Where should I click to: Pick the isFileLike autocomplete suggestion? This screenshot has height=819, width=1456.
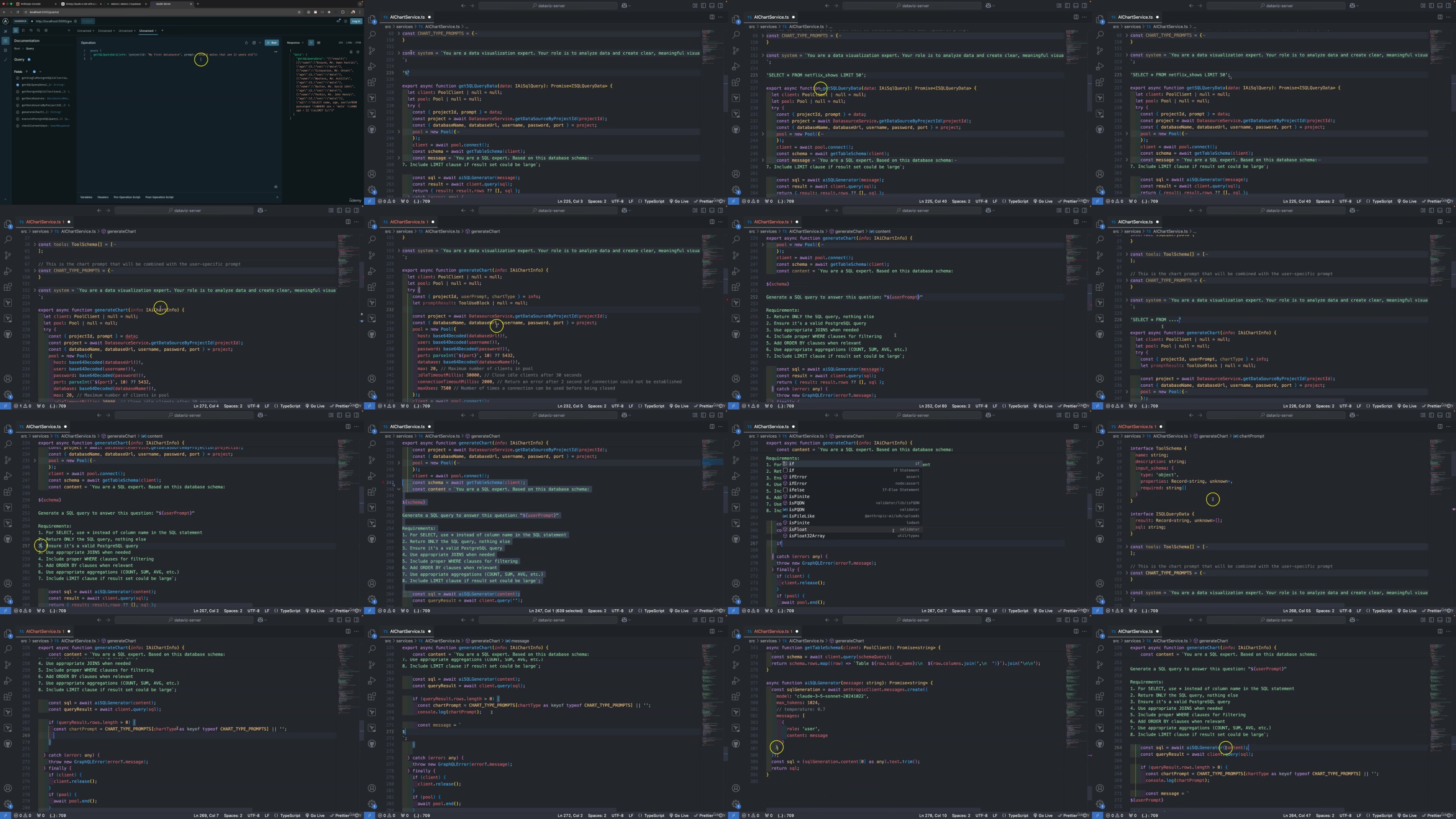click(851, 516)
